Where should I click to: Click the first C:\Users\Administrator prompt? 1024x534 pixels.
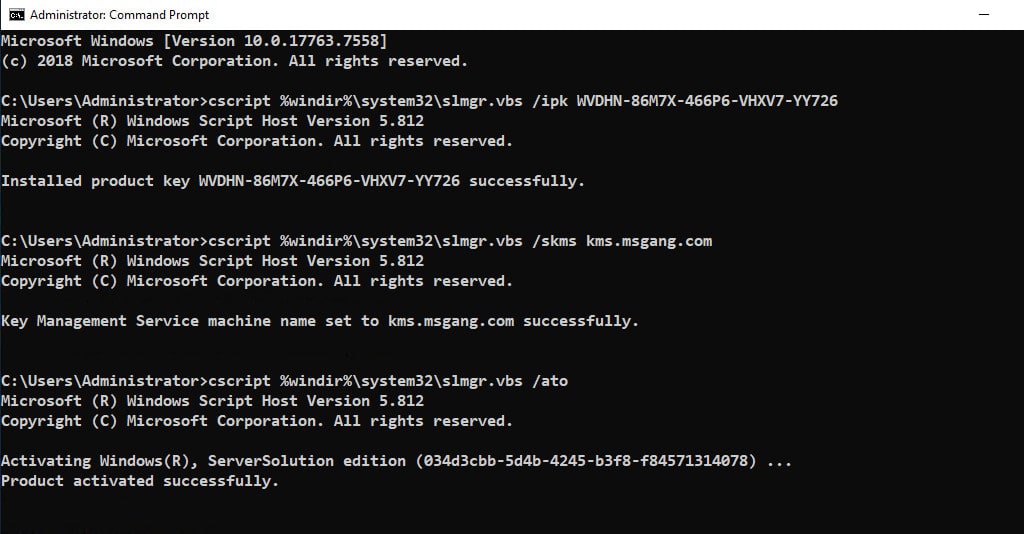tap(104, 101)
